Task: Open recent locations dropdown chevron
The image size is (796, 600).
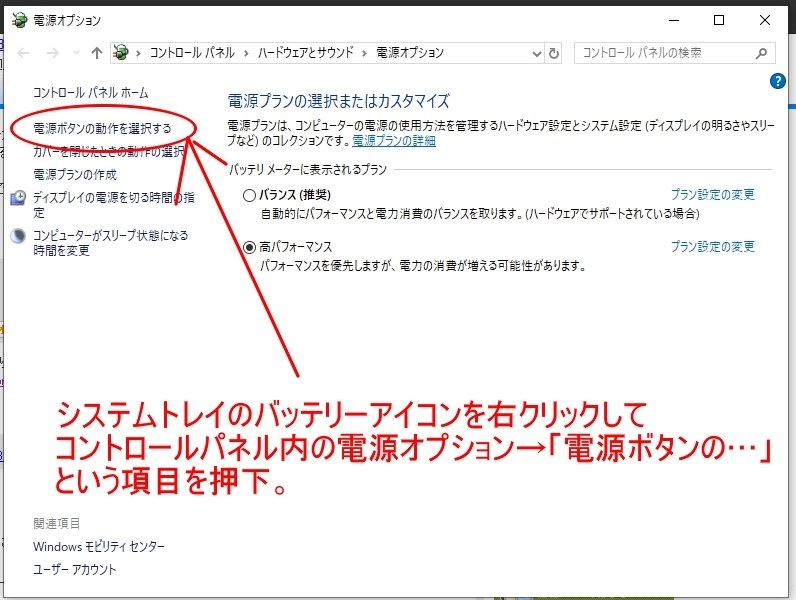Action: coord(76,53)
